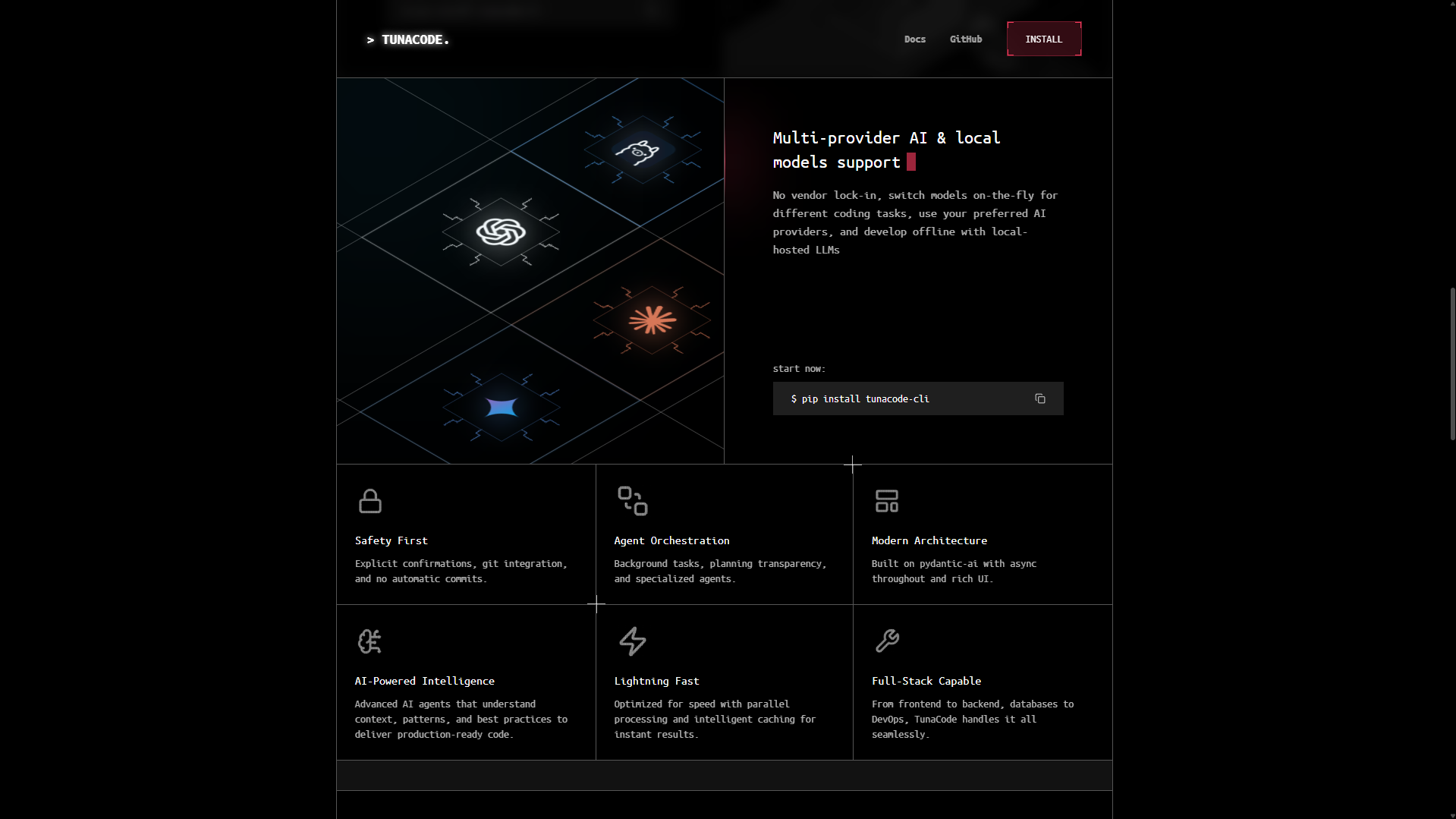This screenshot has width=1456, height=819.
Task: Click the OpenAI logo tile
Action: [x=501, y=232]
